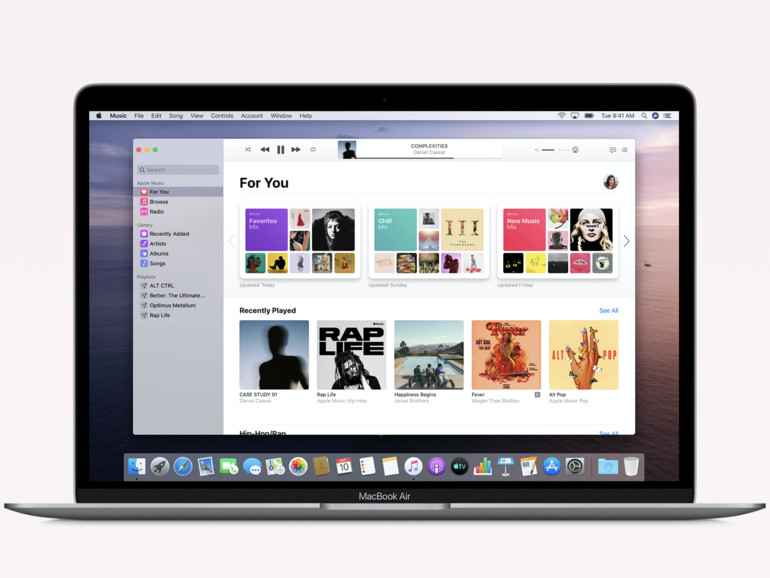
Task: Open the Help menu
Action: click(x=305, y=116)
